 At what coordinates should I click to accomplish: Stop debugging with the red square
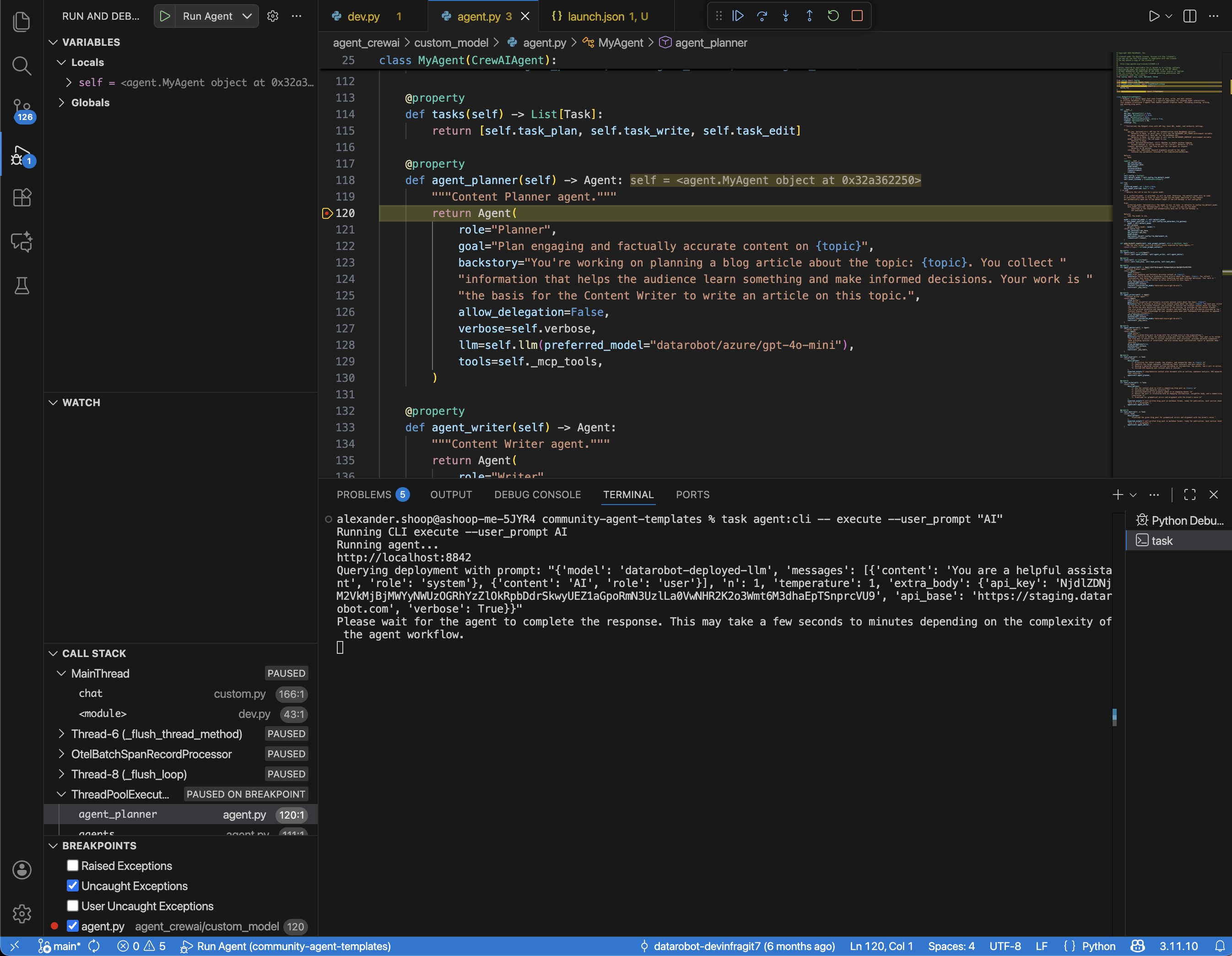pyautogui.click(x=857, y=16)
